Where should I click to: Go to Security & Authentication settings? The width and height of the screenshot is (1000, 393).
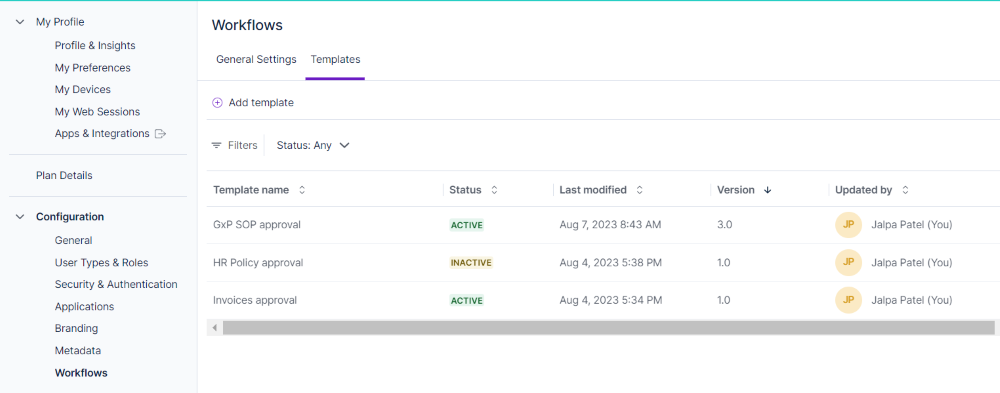[x=116, y=285]
